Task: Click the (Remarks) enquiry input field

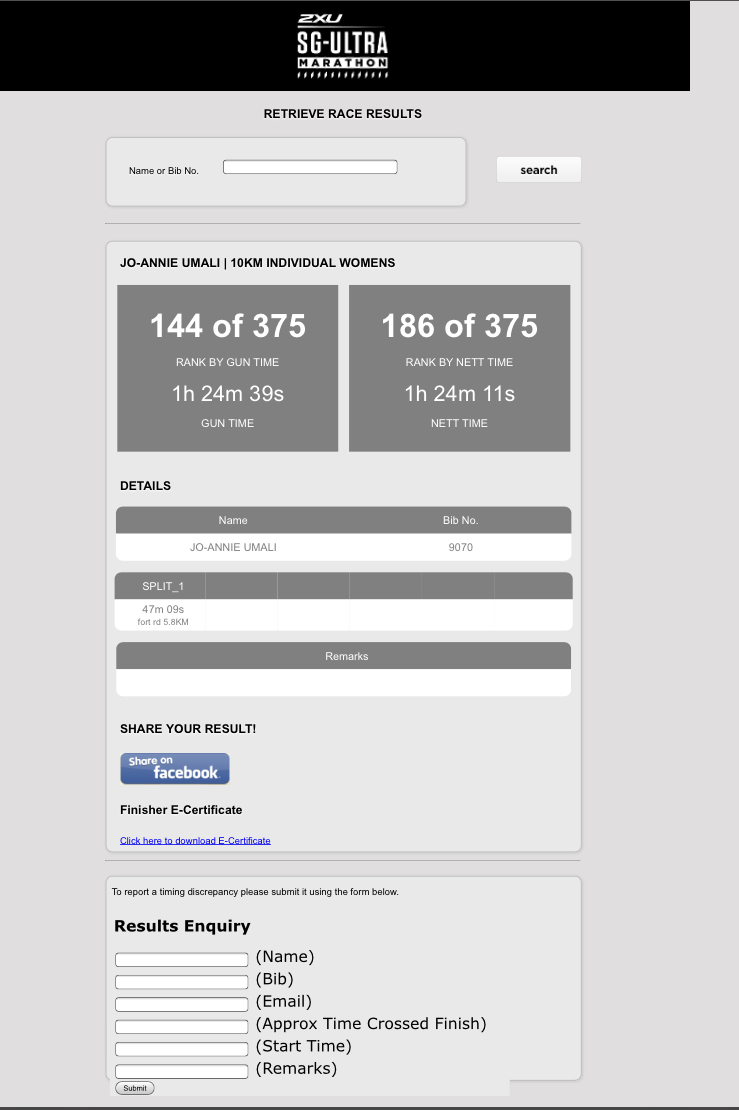Action: point(181,1071)
